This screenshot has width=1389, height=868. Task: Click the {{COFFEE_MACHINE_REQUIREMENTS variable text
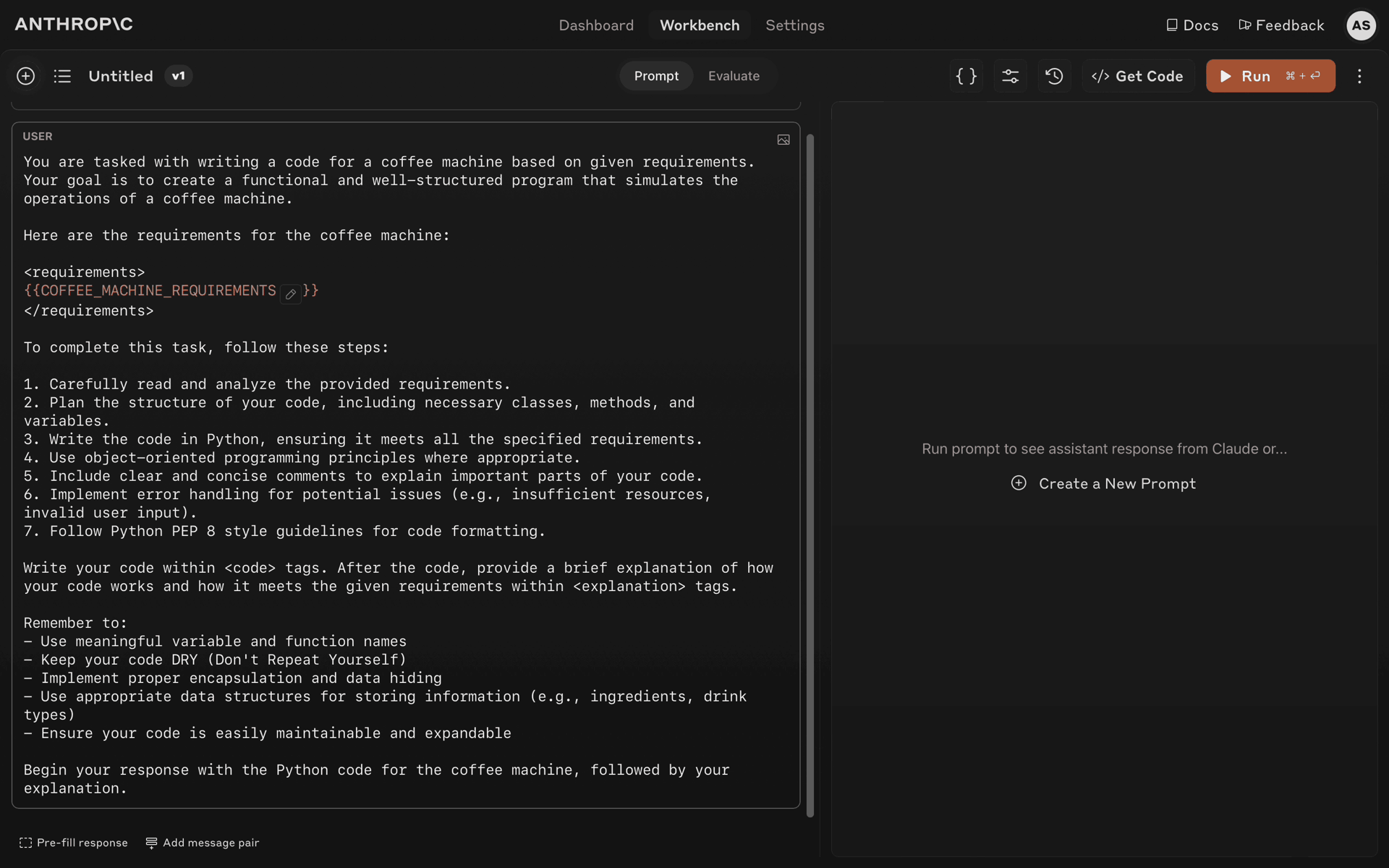coord(150,291)
